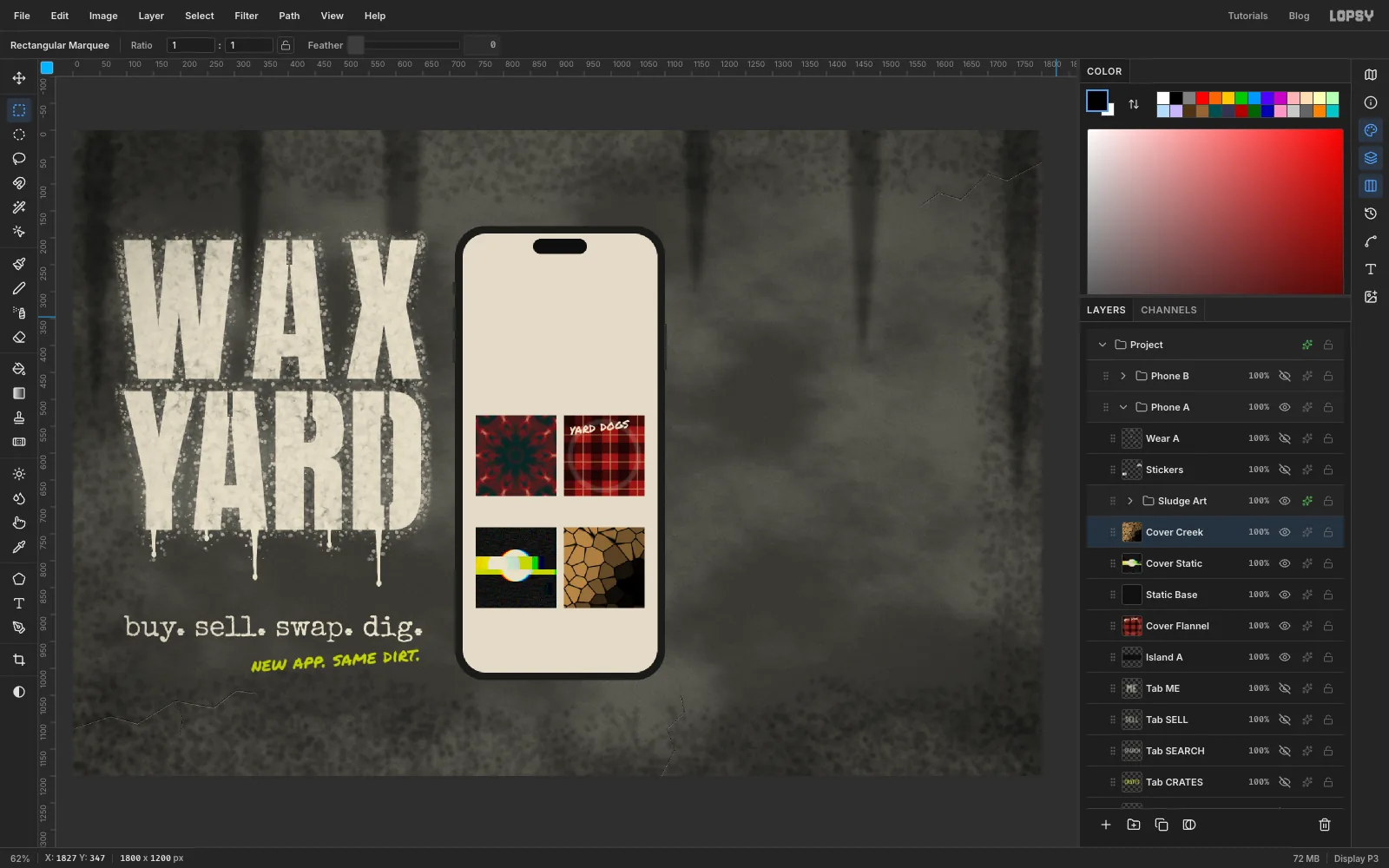Hide the Cover Creek layer
1389x868 pixels.
[1285, 532]
